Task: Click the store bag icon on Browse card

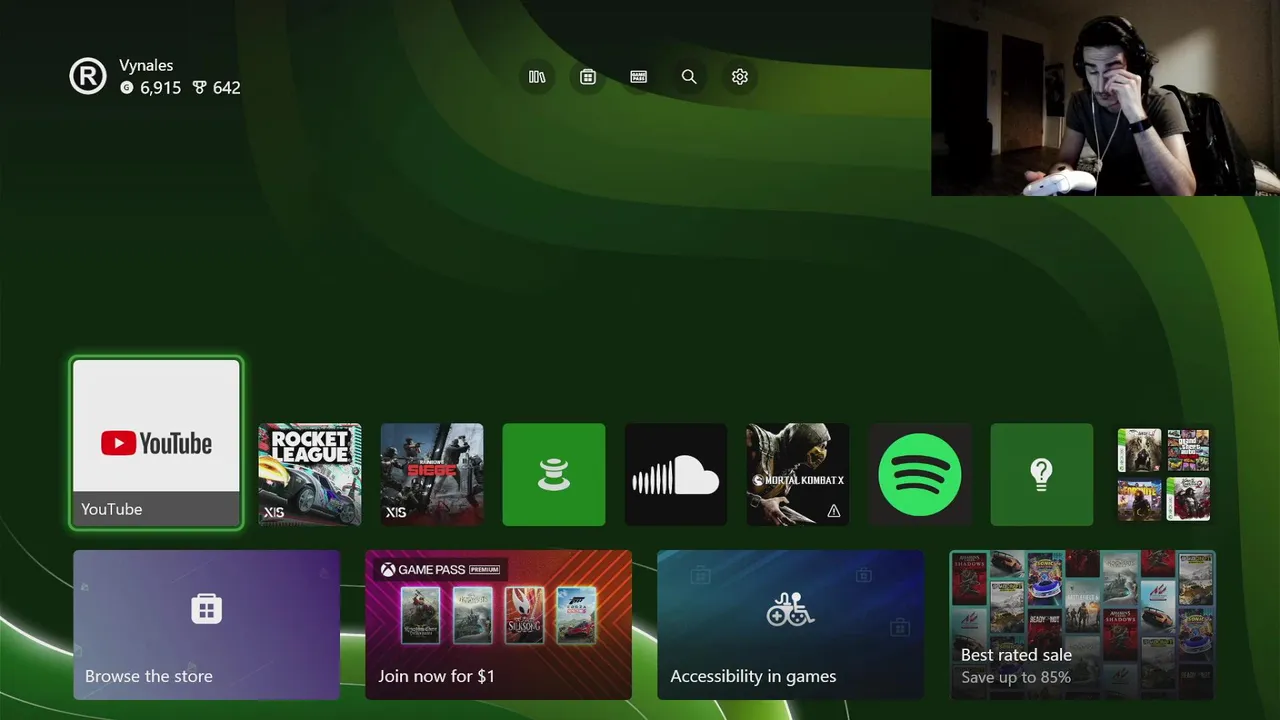Action: (206, 608)
